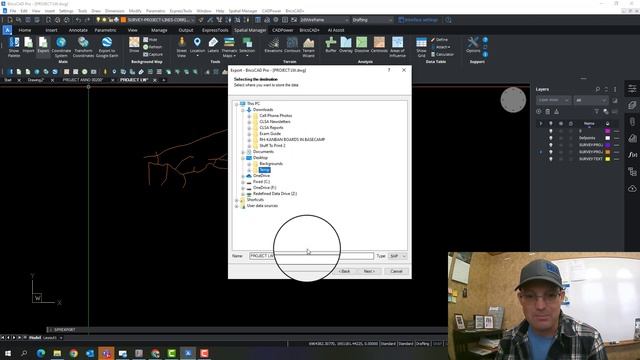Click the Next button in Export dialog
640x360 pixels.
click(369, 271)
